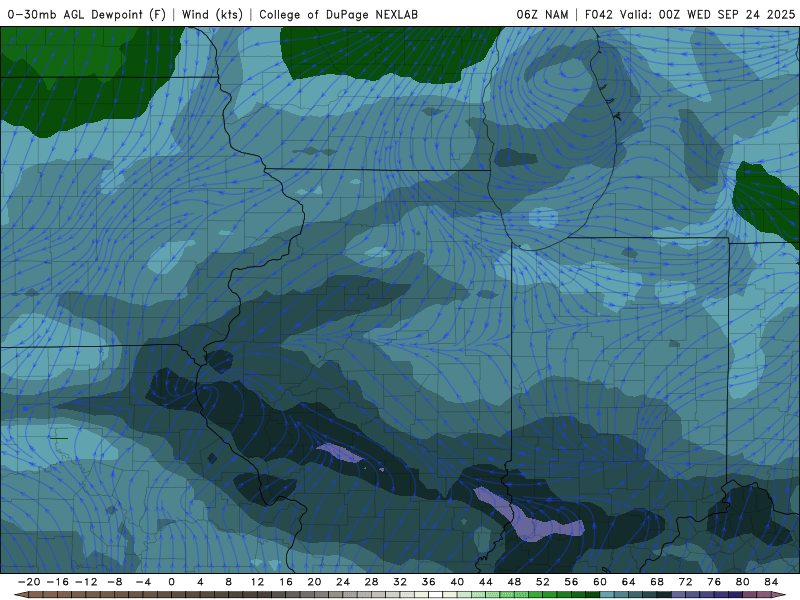The height and width of the screenshot is (600, 800).
Task: Click the 84 value on the color scale
Action: click(771, 582)
